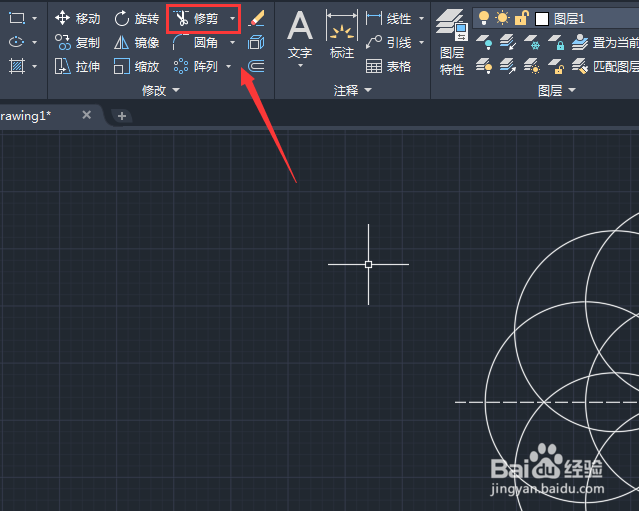Expand the Layers (图层) panel
639x511 pixels.
(557, 90)
